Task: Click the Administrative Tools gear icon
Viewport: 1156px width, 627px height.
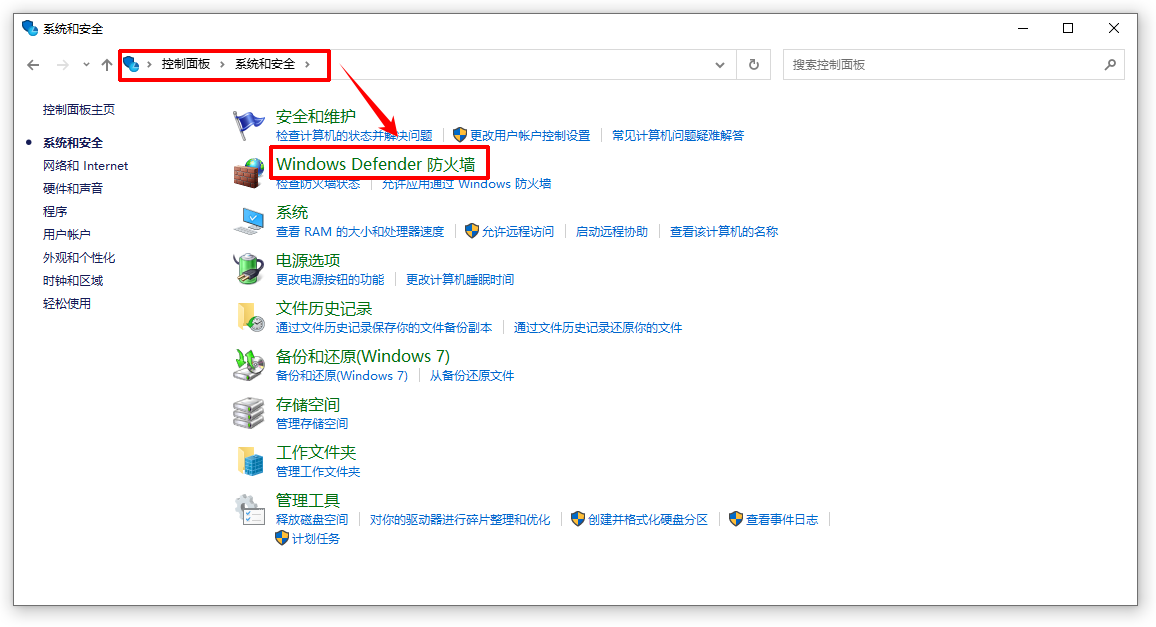Action: pos(249,510)
